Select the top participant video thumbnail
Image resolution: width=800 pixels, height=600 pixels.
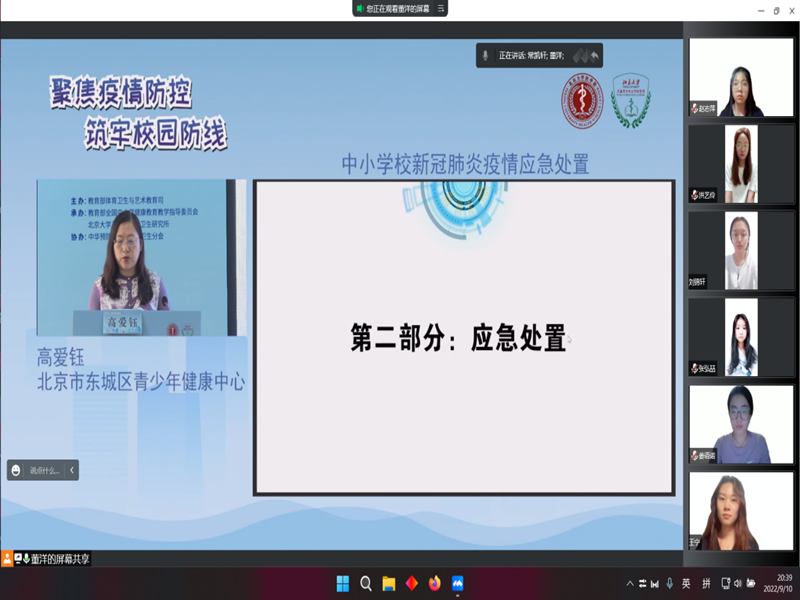(x=740, y=78)
